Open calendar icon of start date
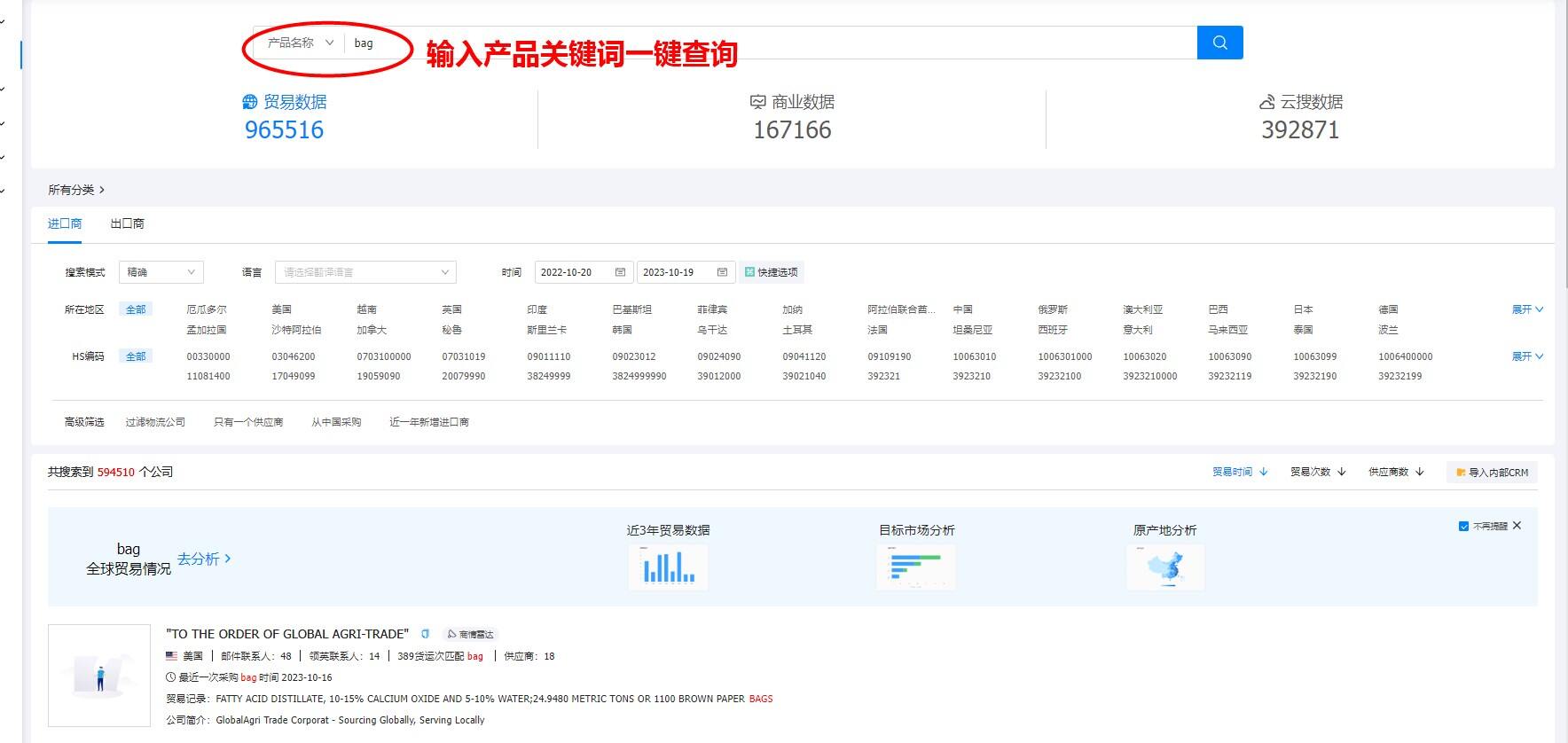This screenshot has height=743, width=1568. point(621,272)
